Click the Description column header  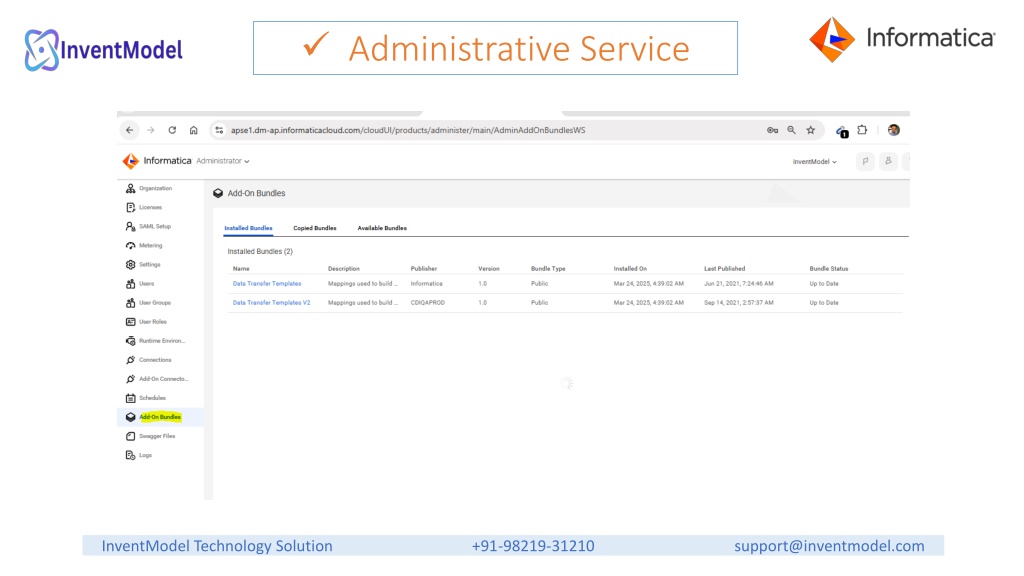click(344, 268)
